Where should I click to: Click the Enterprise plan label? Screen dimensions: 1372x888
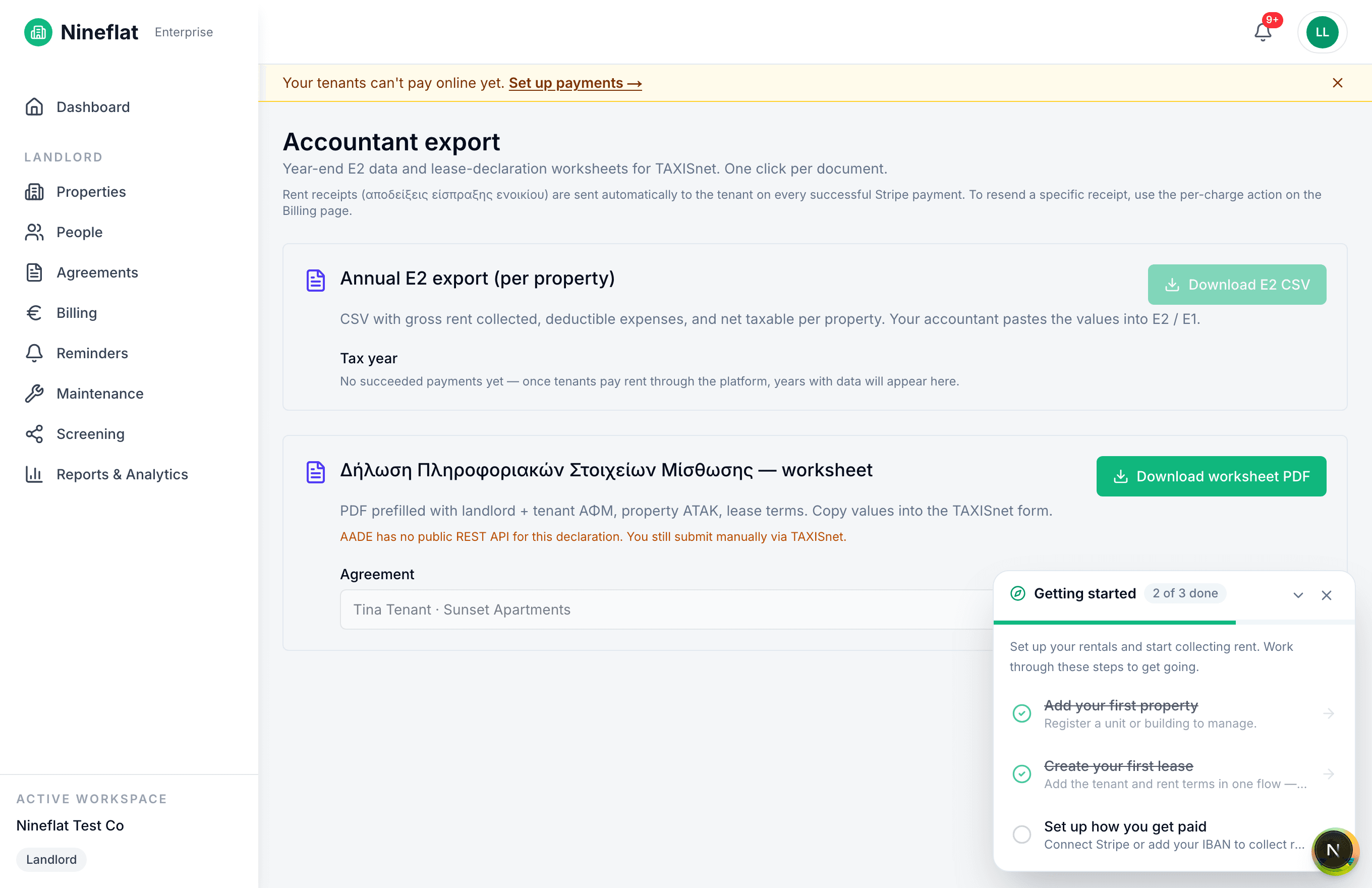pyautogui.click(x=184, y=32)
